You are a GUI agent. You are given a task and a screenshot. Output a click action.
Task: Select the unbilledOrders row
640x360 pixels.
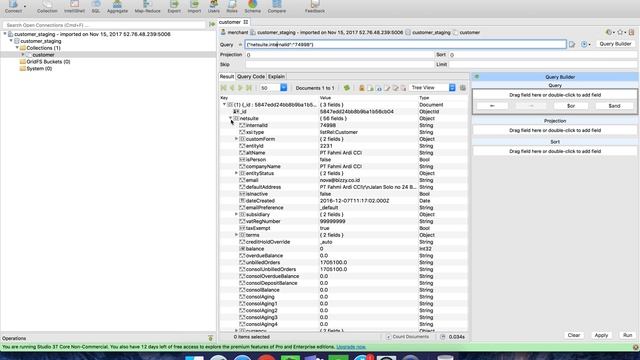click(x=343, y=262)
